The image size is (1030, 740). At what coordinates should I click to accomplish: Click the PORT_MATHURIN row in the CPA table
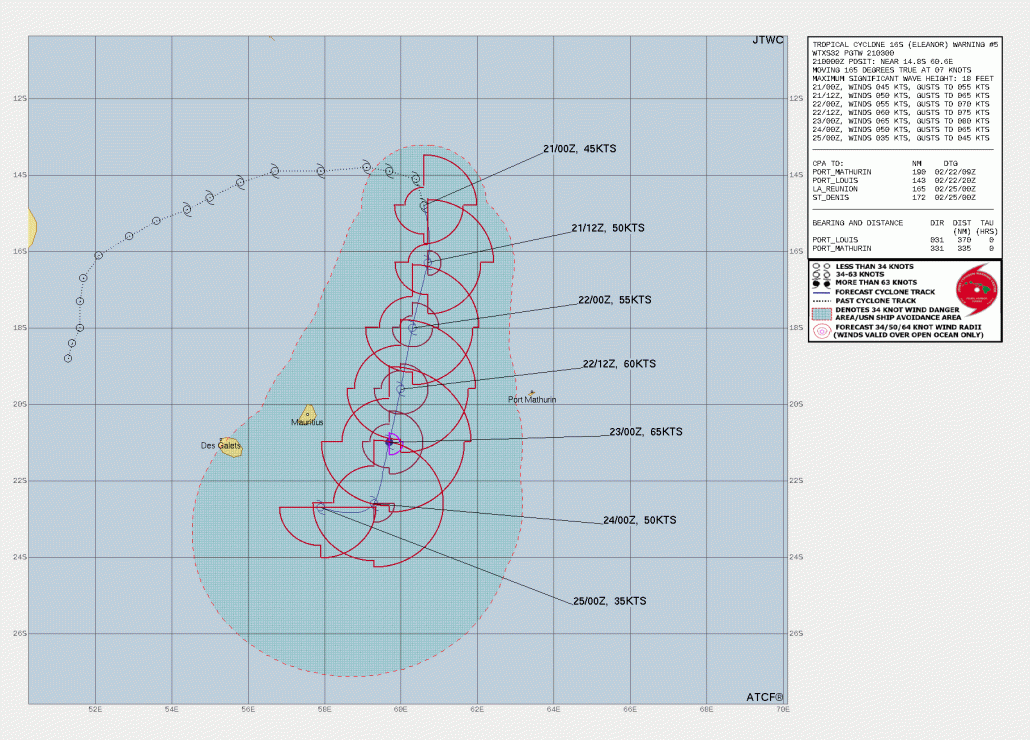click(x=894, y=172)
